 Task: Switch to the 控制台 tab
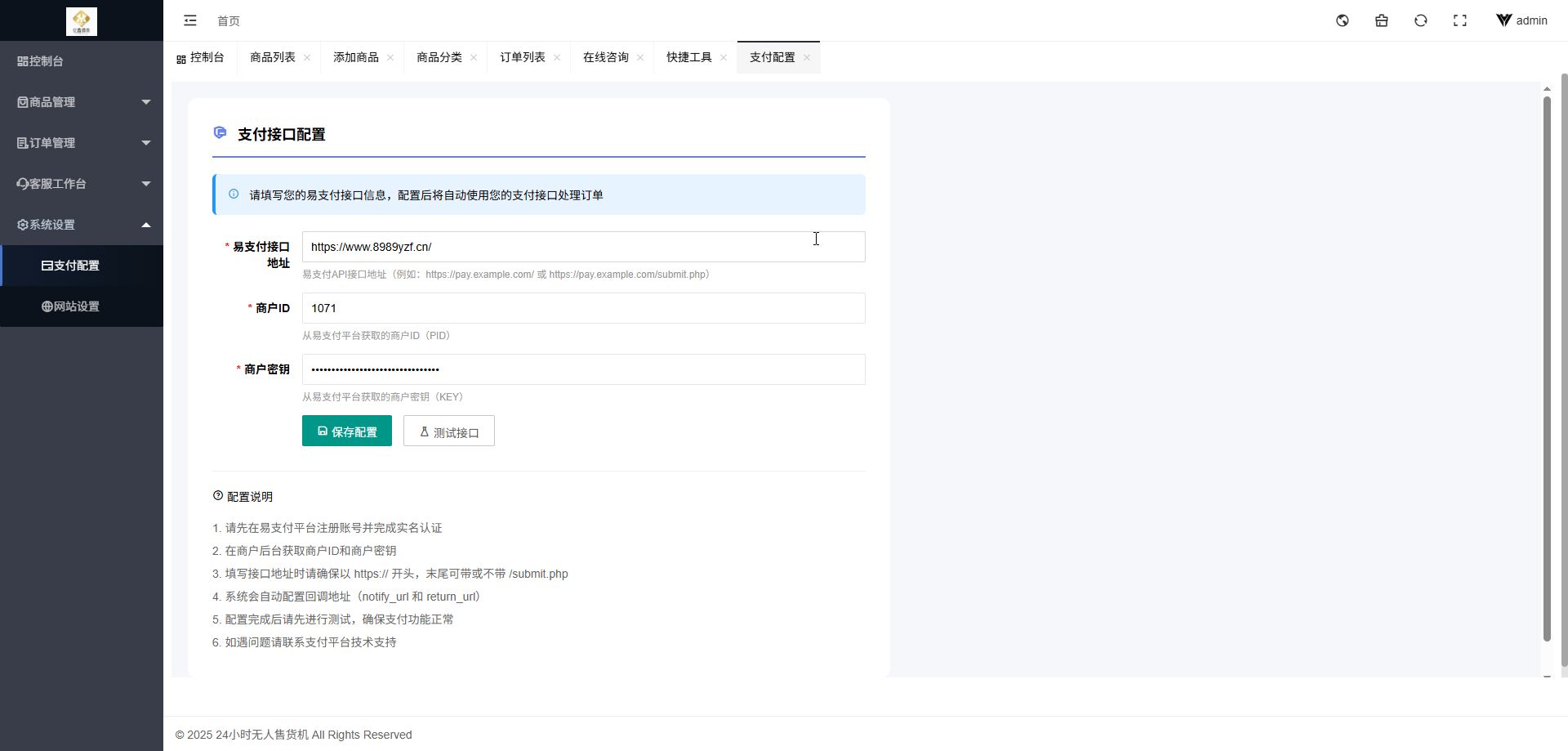point(200,57)
